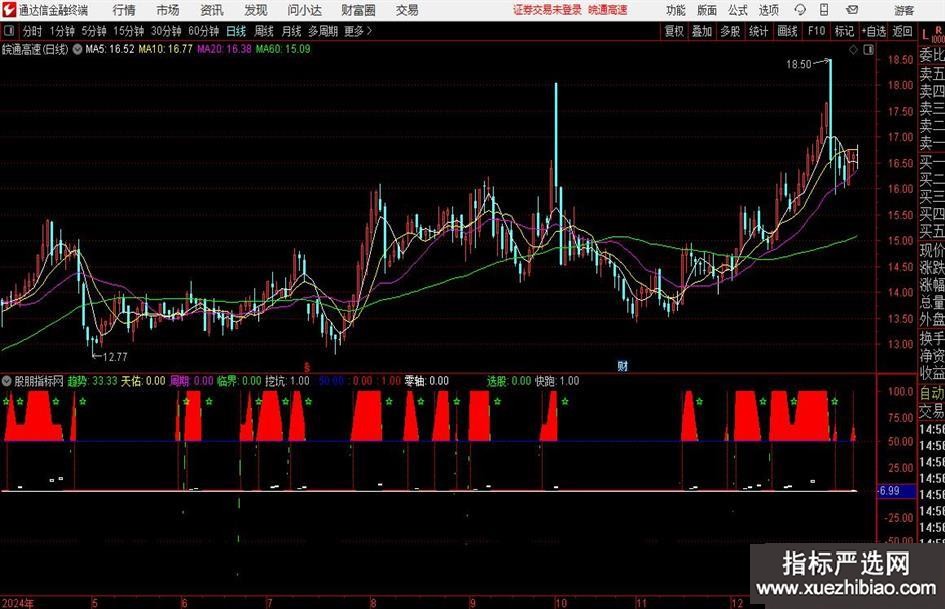Open the 功能 menu

click(676, 10)
